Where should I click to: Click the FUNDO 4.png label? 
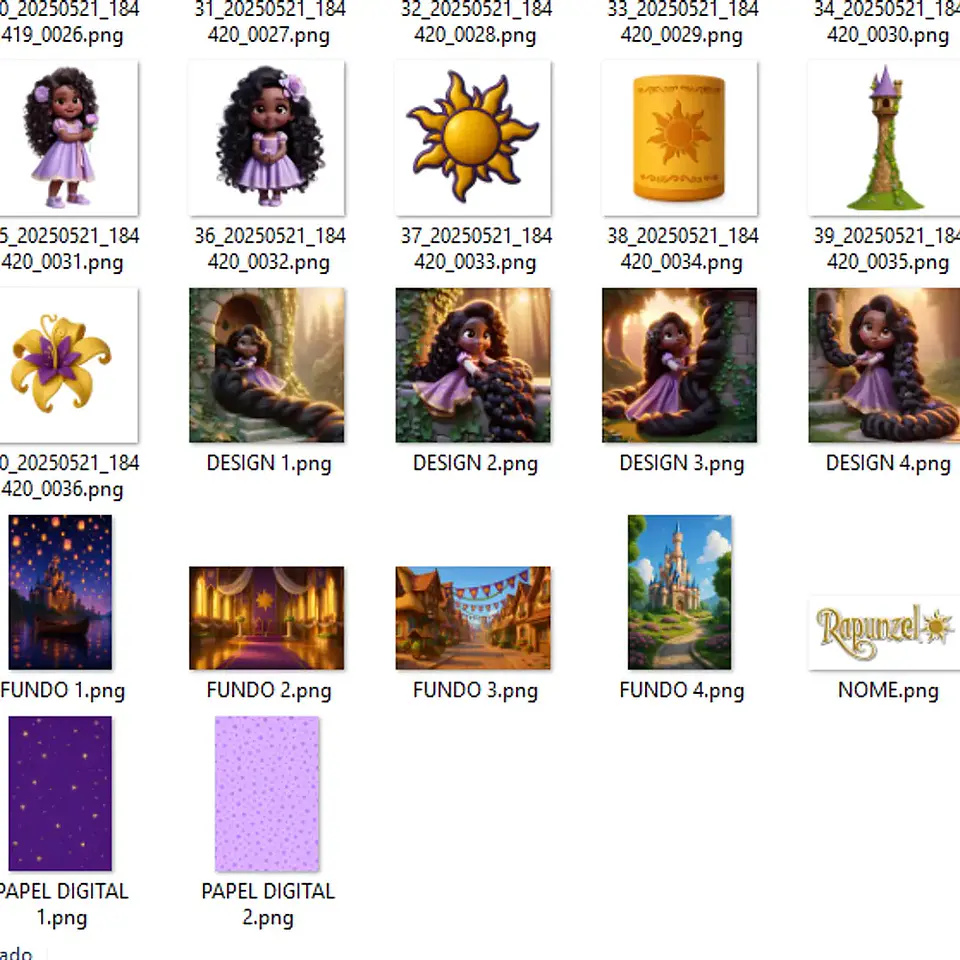tap(681, 691)
